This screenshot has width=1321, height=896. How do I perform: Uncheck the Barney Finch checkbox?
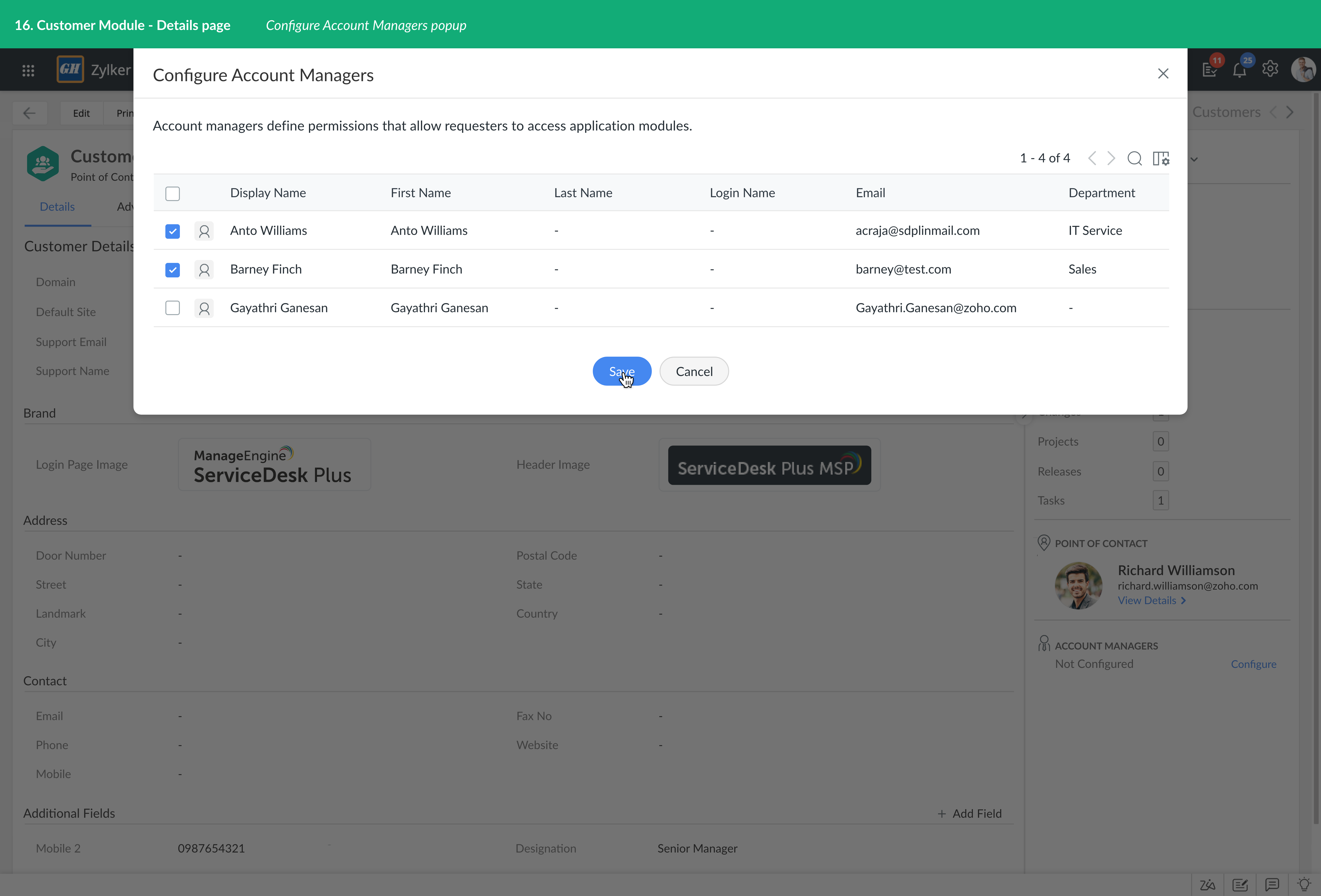(x=172, y=270)
